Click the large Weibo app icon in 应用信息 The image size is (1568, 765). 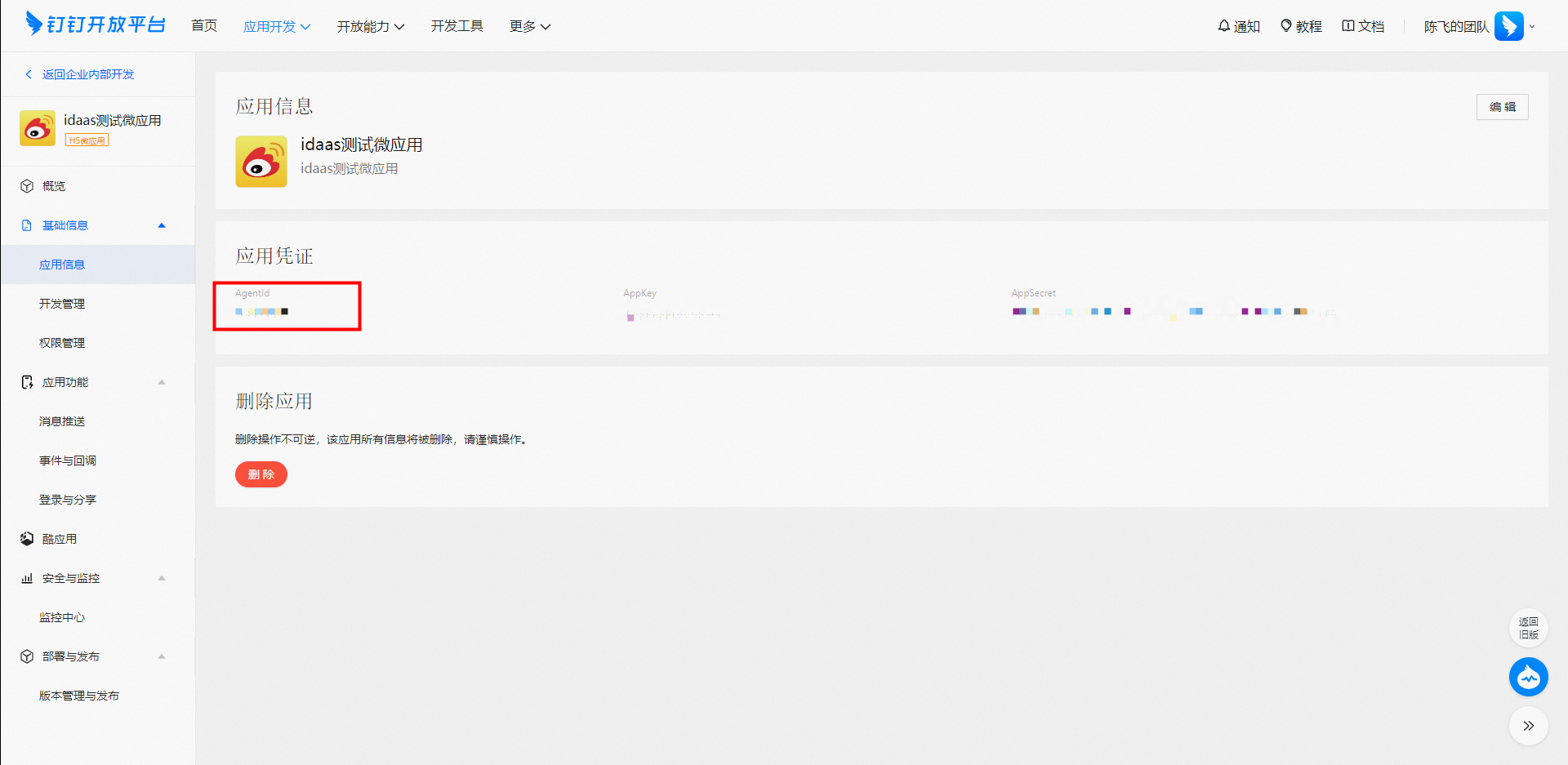(x=261, y=162)
